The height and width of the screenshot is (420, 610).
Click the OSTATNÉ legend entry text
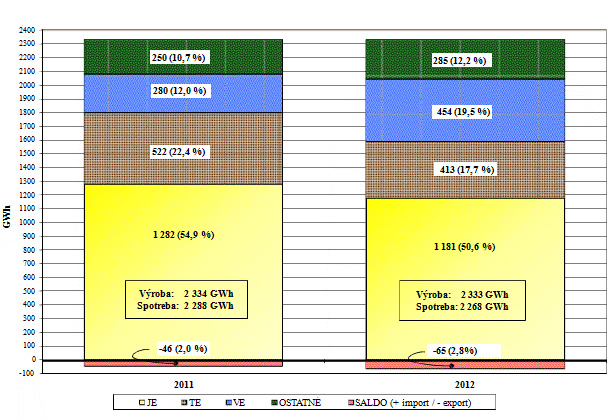point(300,402)
